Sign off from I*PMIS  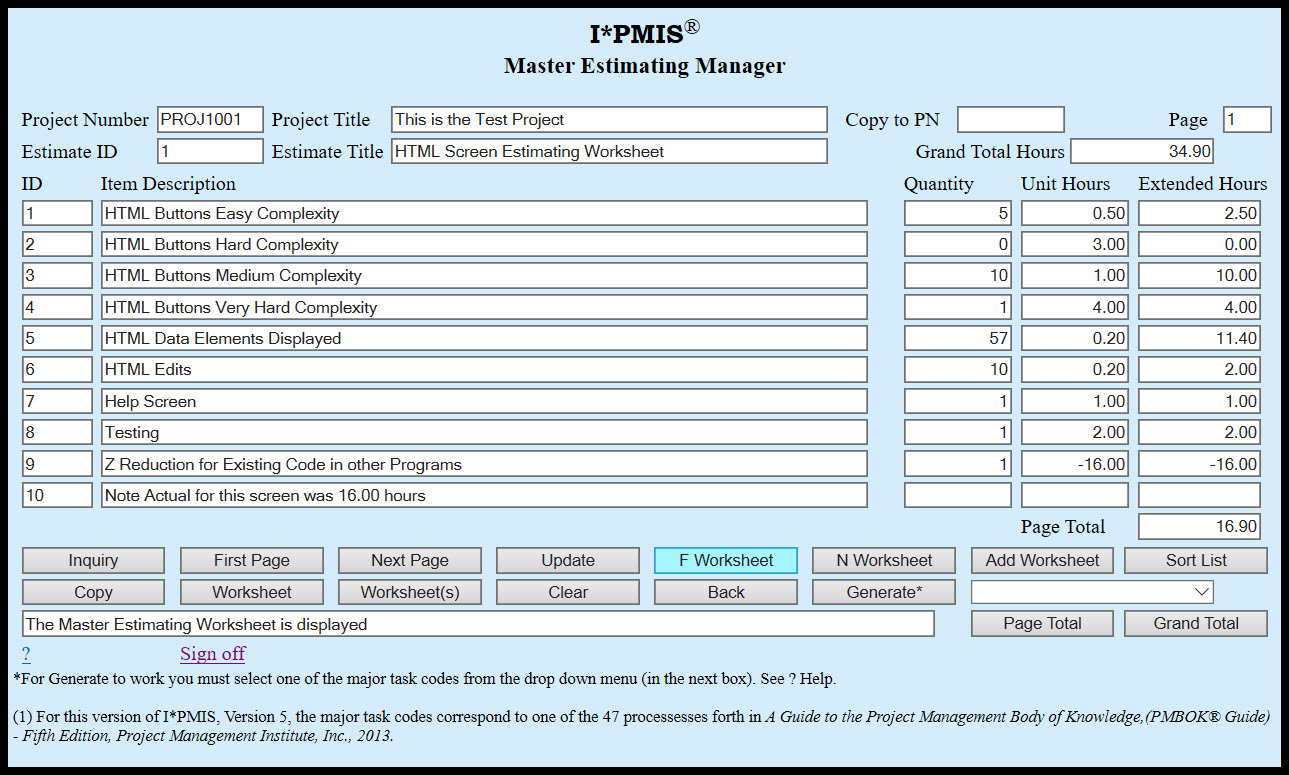[211, 653]
